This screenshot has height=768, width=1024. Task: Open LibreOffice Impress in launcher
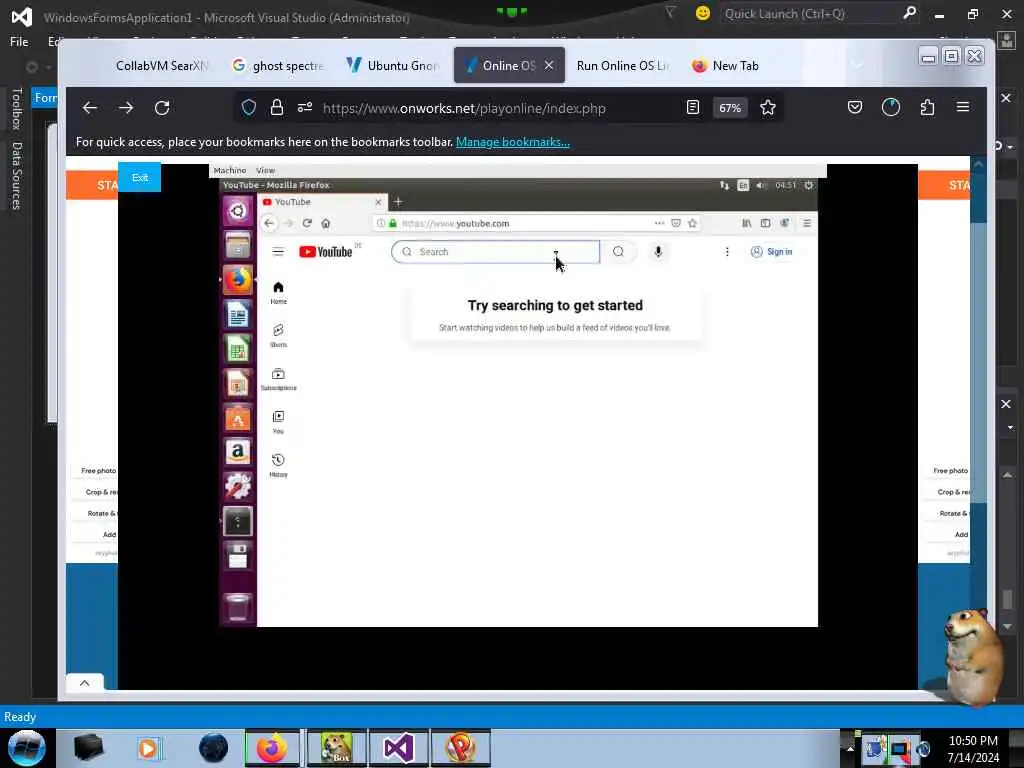(238, 384)
